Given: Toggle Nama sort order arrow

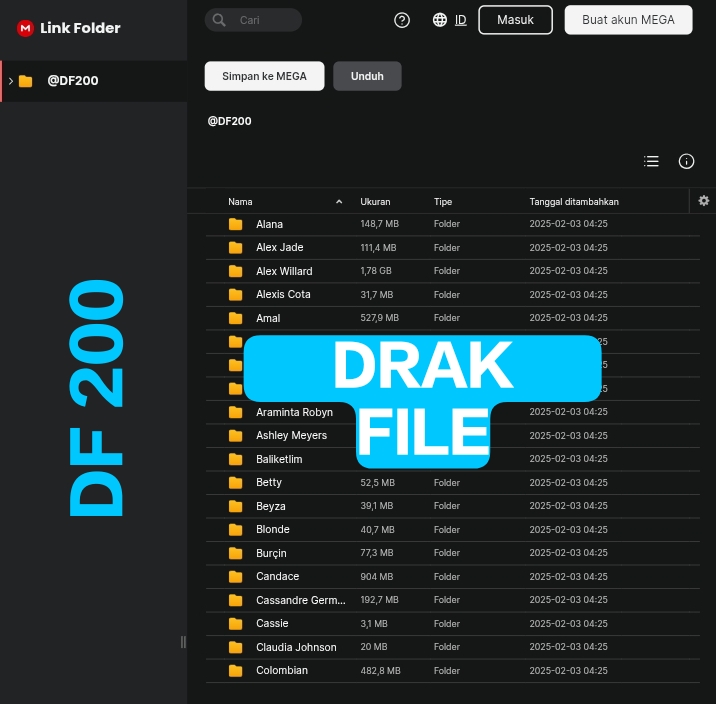Looking at the screenshot, I should (339, 202).
